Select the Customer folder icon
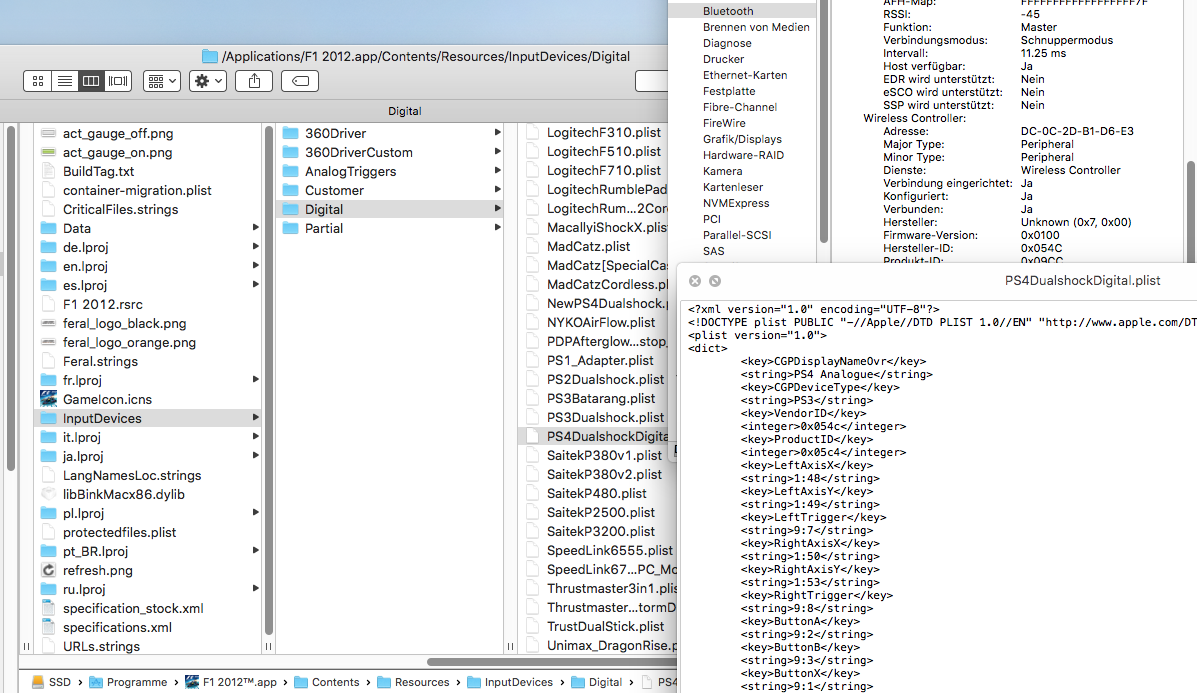Screen dimensions: 1197x693 pos(290,190)
